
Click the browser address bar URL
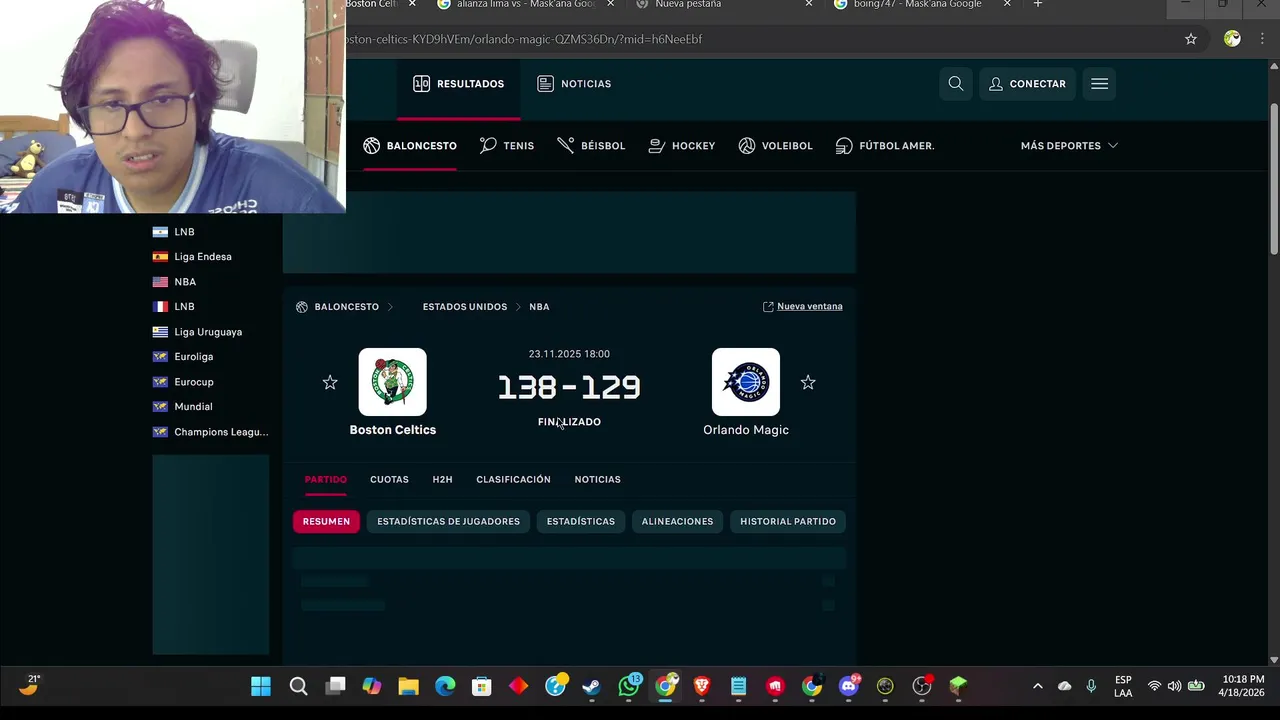coord(524,39)
